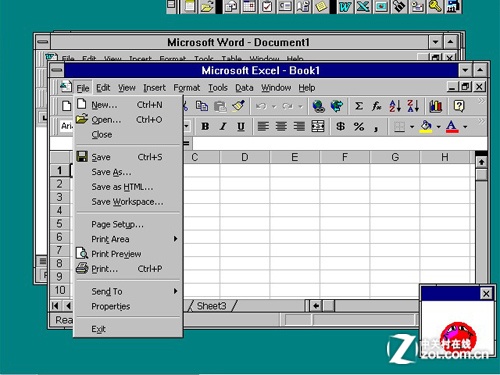
Task: Apply the red Font Color button
Action: [452, 127]
